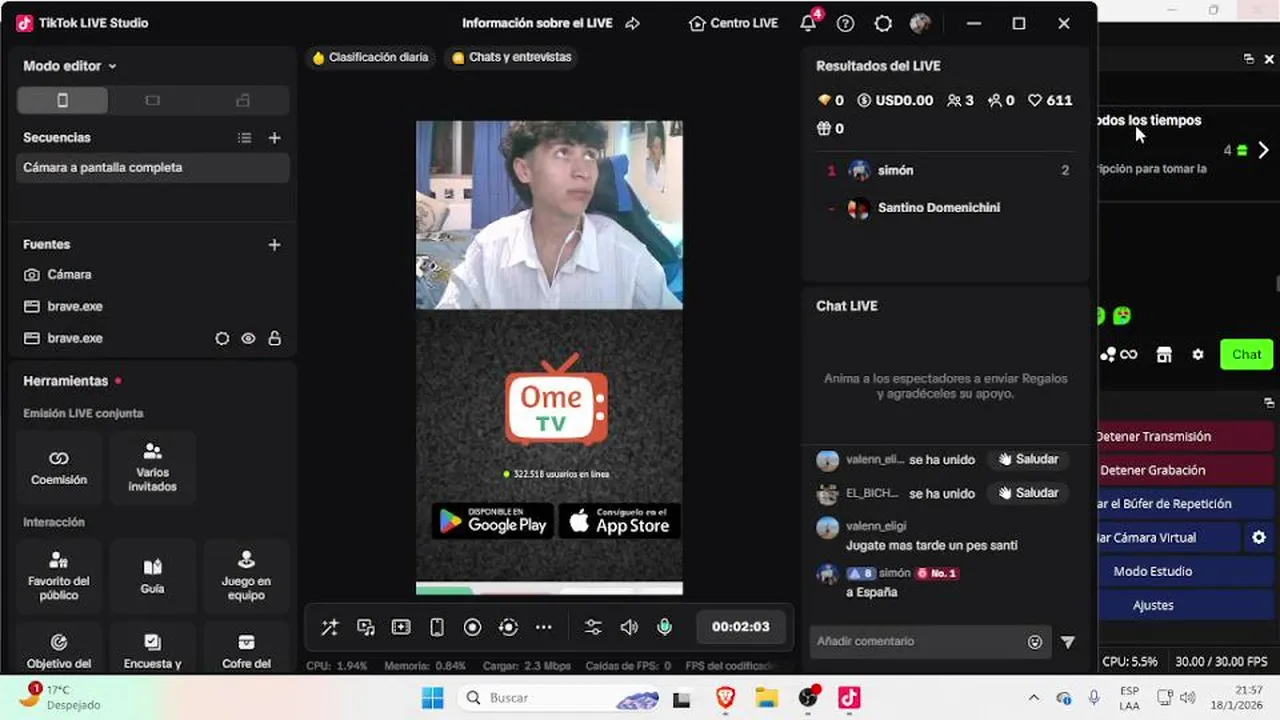1280x720 pixels.
Task: Select the portrait phone layout tab
Action: pyautogui.click(x=62, y=100)
